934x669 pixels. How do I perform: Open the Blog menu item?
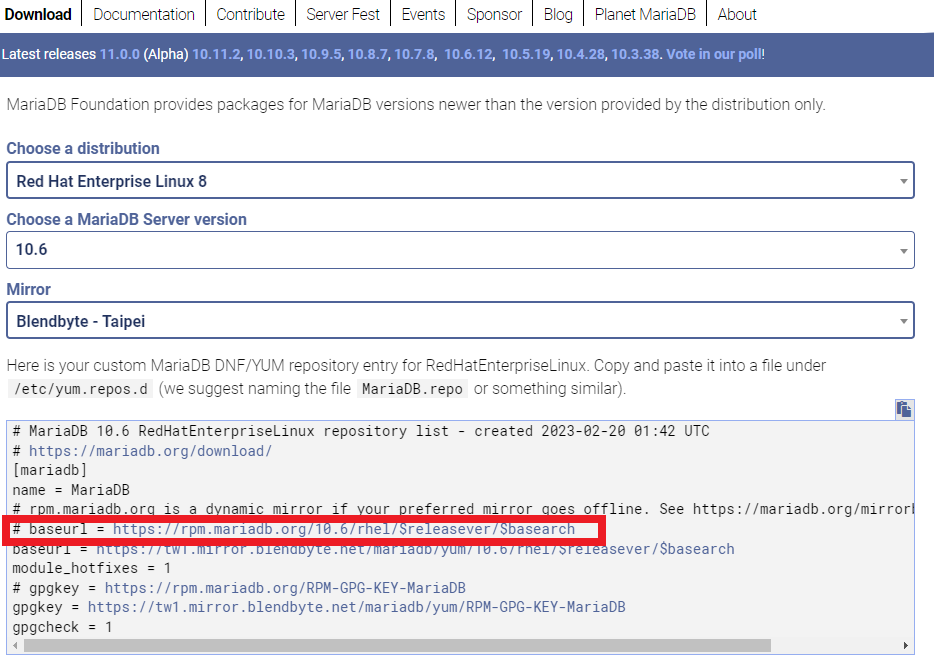[558, 14]
